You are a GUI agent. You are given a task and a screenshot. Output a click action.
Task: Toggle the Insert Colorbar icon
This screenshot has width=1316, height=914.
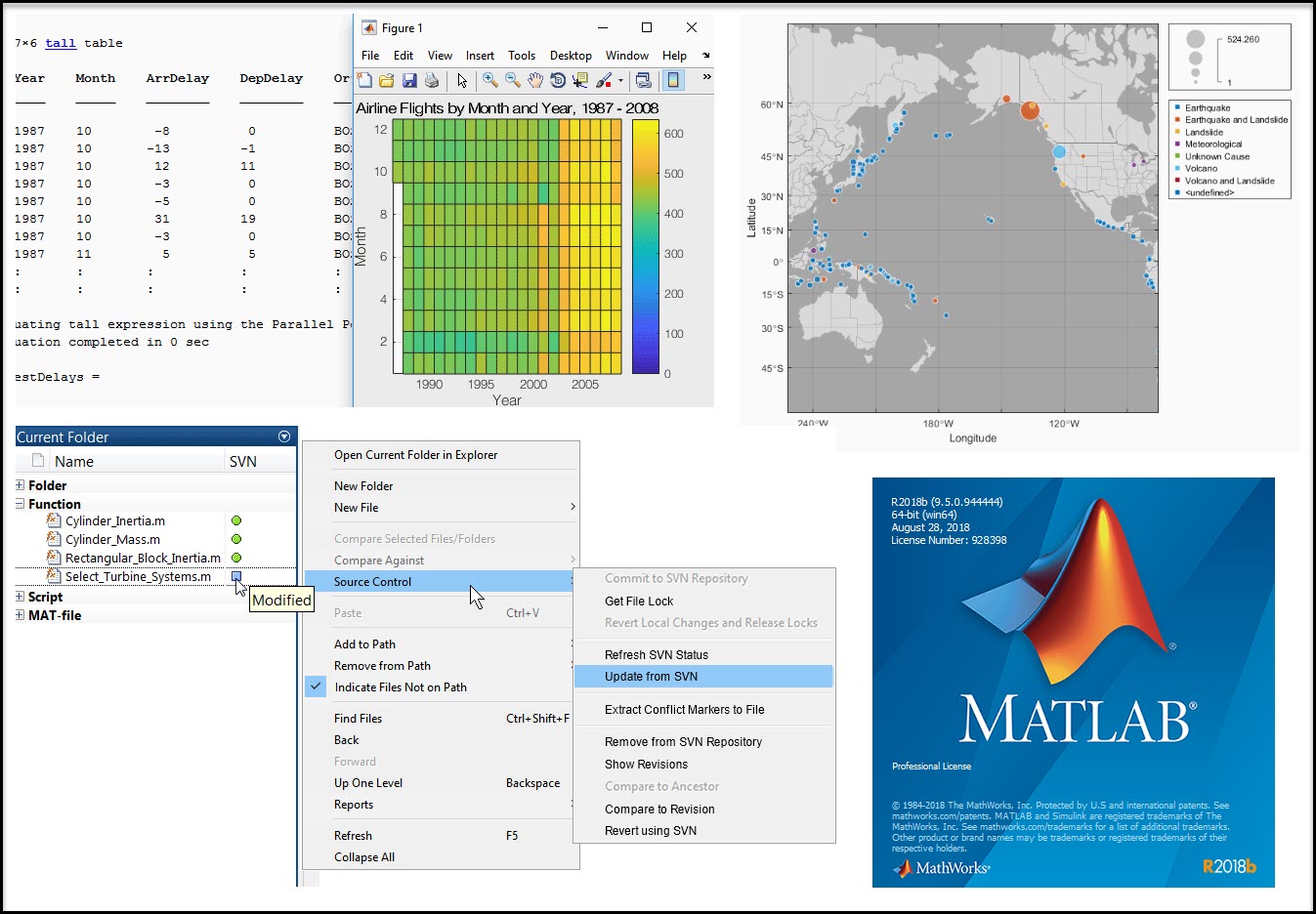(673, 80)
